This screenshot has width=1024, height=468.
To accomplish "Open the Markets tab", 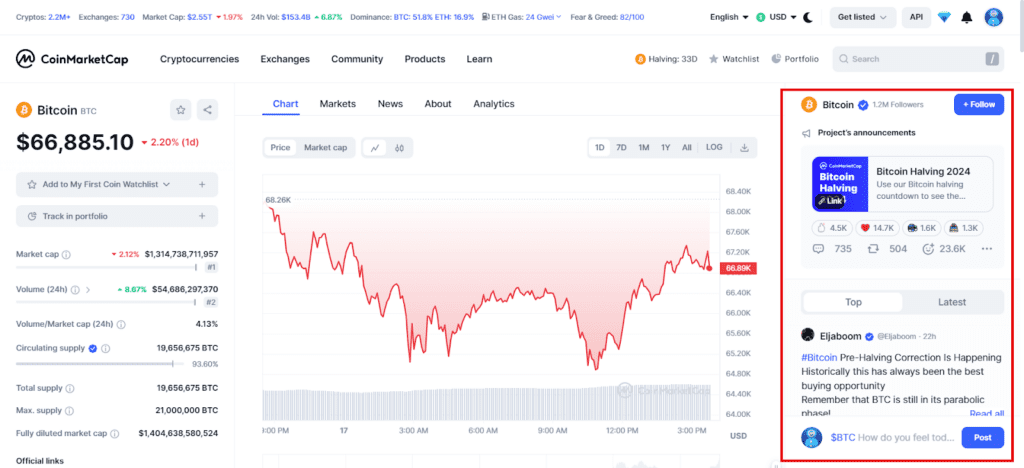I will 338,104.
